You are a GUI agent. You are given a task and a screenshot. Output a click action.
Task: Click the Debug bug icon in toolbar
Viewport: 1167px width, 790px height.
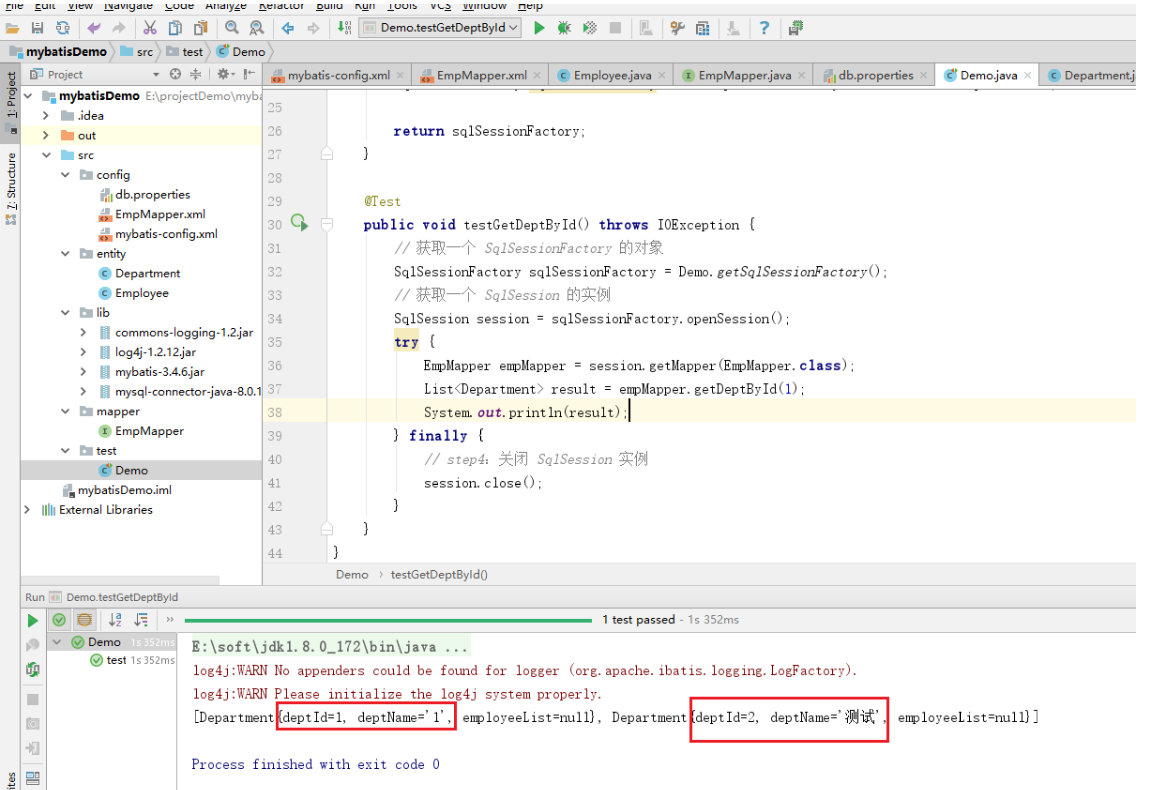coord(564,28)
